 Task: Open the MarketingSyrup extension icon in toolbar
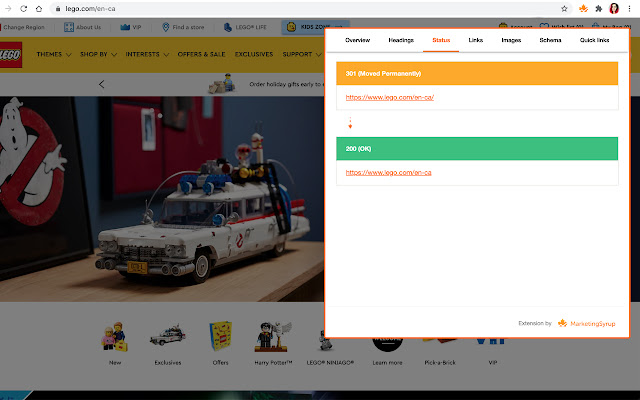coord(583,8)
